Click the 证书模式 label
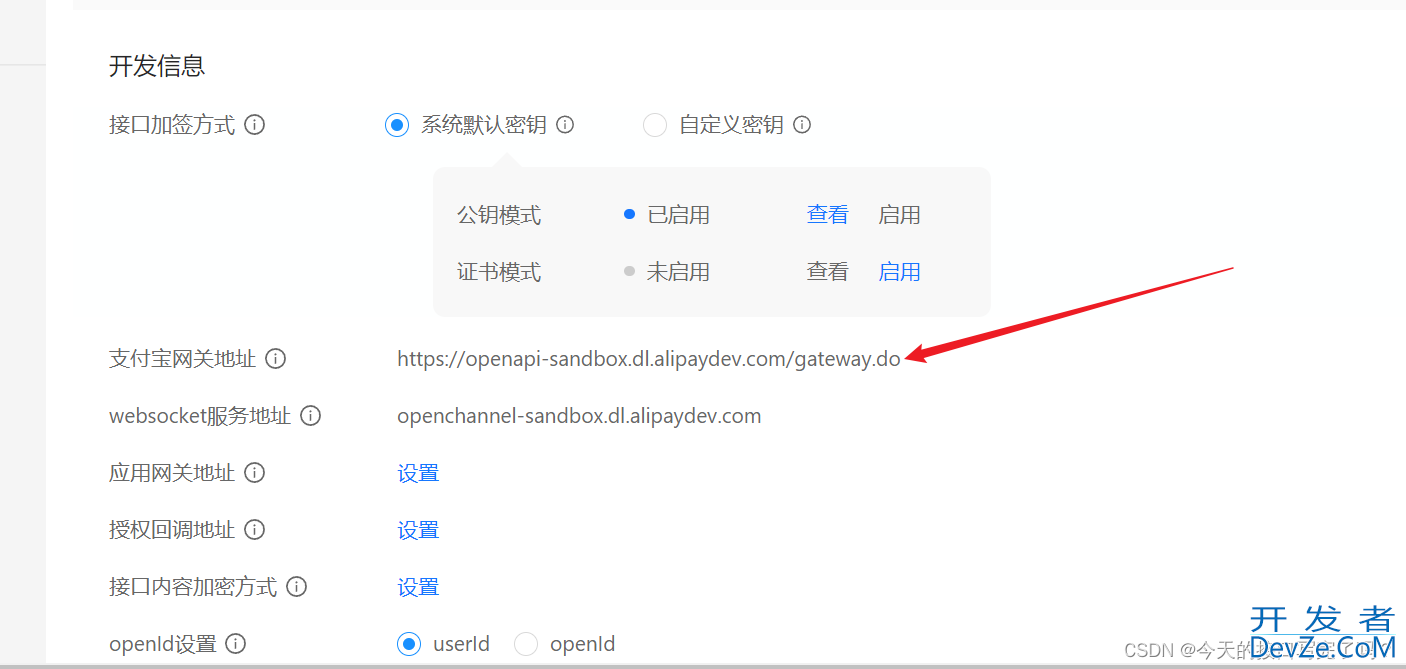 [x=499, y=272]
